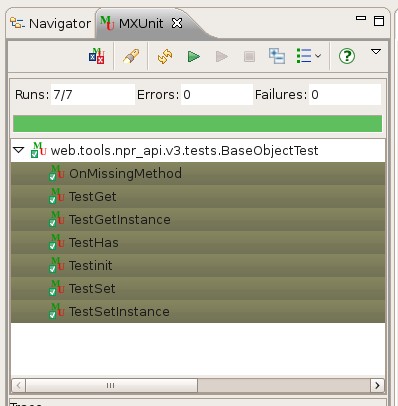Click the collapse all tree icon
This screenshot has height=406, width=398.
(277, 56)
